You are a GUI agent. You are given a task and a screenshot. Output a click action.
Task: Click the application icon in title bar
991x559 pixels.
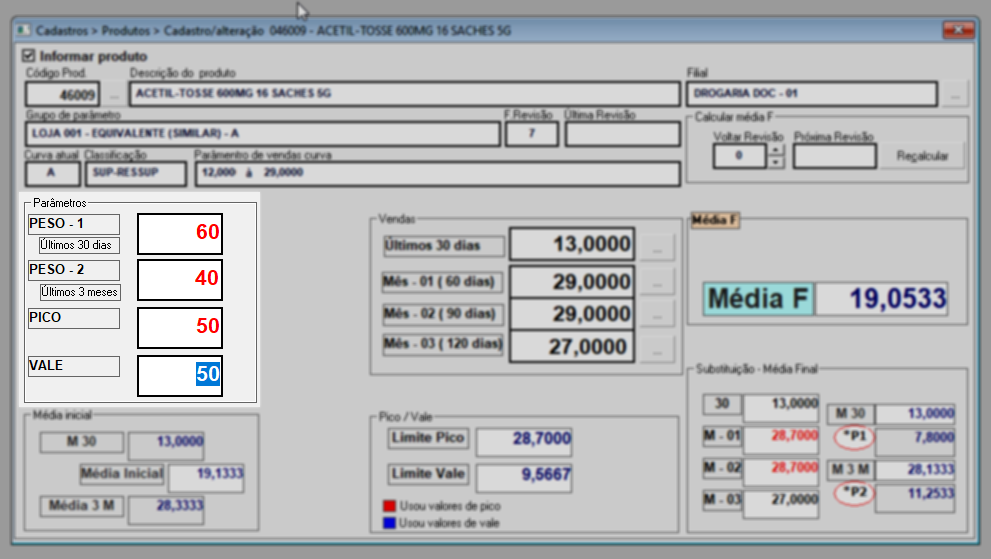(x=23, y=30)
